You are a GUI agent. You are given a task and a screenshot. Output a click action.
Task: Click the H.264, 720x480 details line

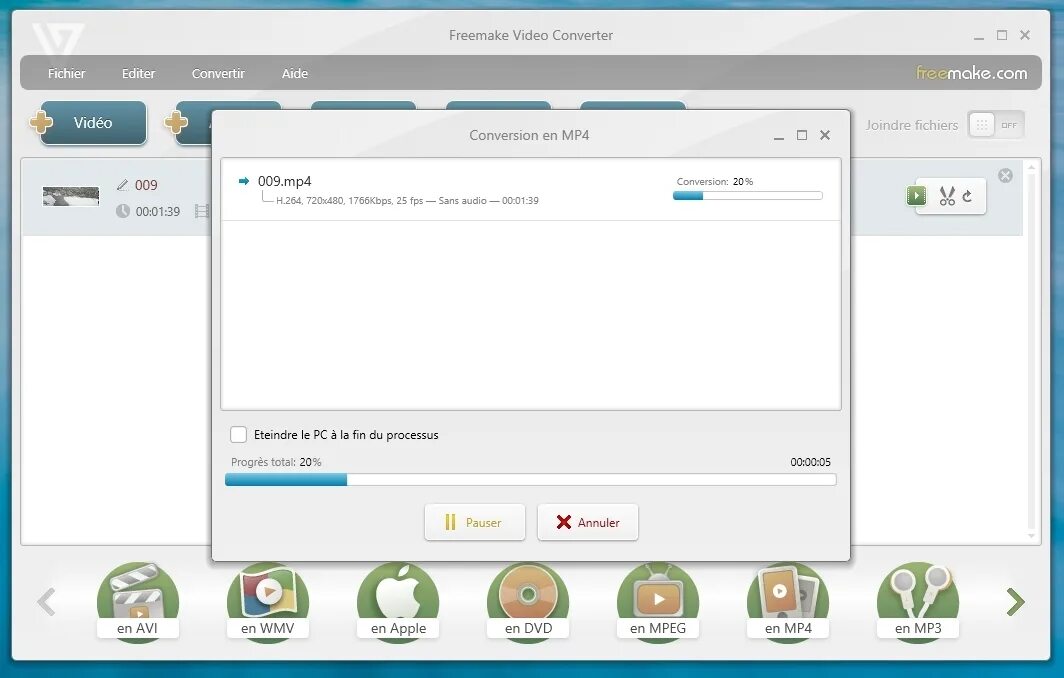click(x=407, y=200)
